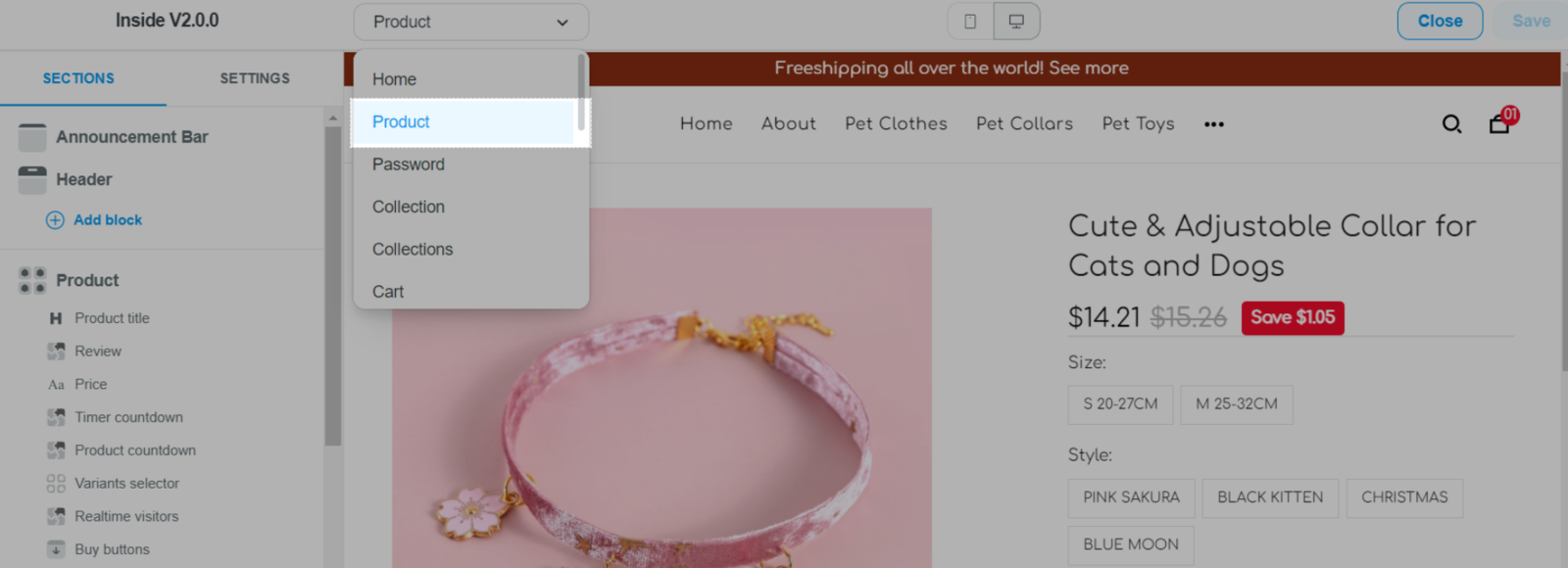
Task: Click the Review block icon
Action: click(x=56, y=352)
